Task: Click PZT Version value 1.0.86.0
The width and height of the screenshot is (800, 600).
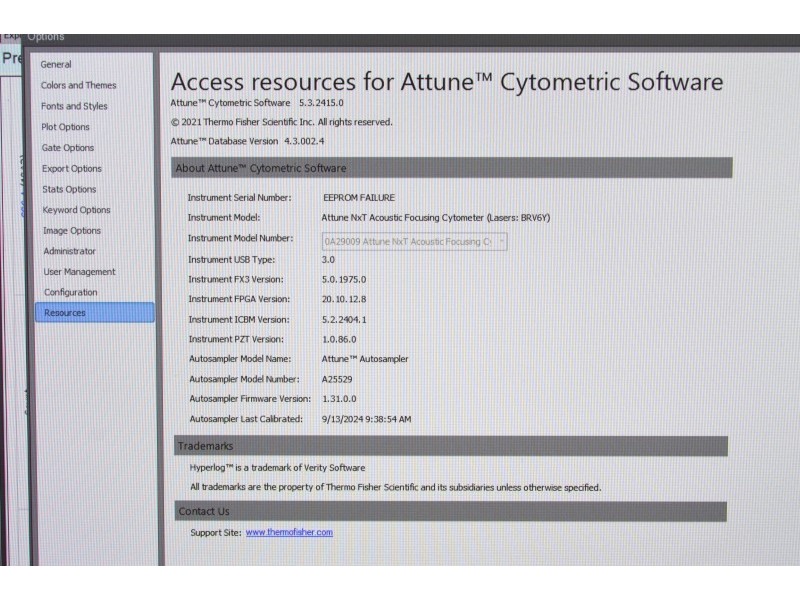Action: (339, 339)
